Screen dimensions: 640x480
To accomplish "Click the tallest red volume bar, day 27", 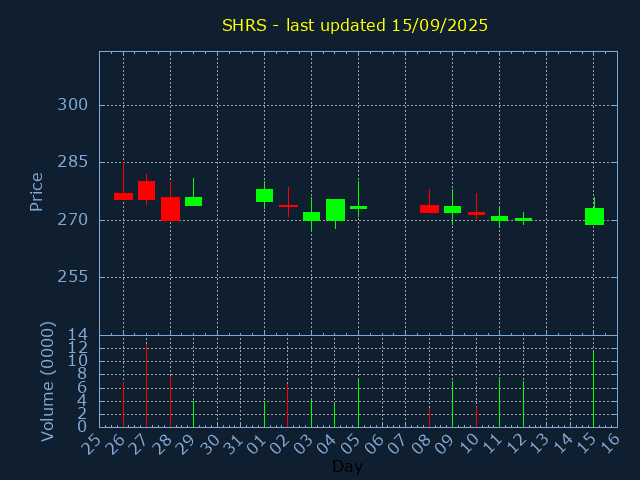I will click(147, 385).
